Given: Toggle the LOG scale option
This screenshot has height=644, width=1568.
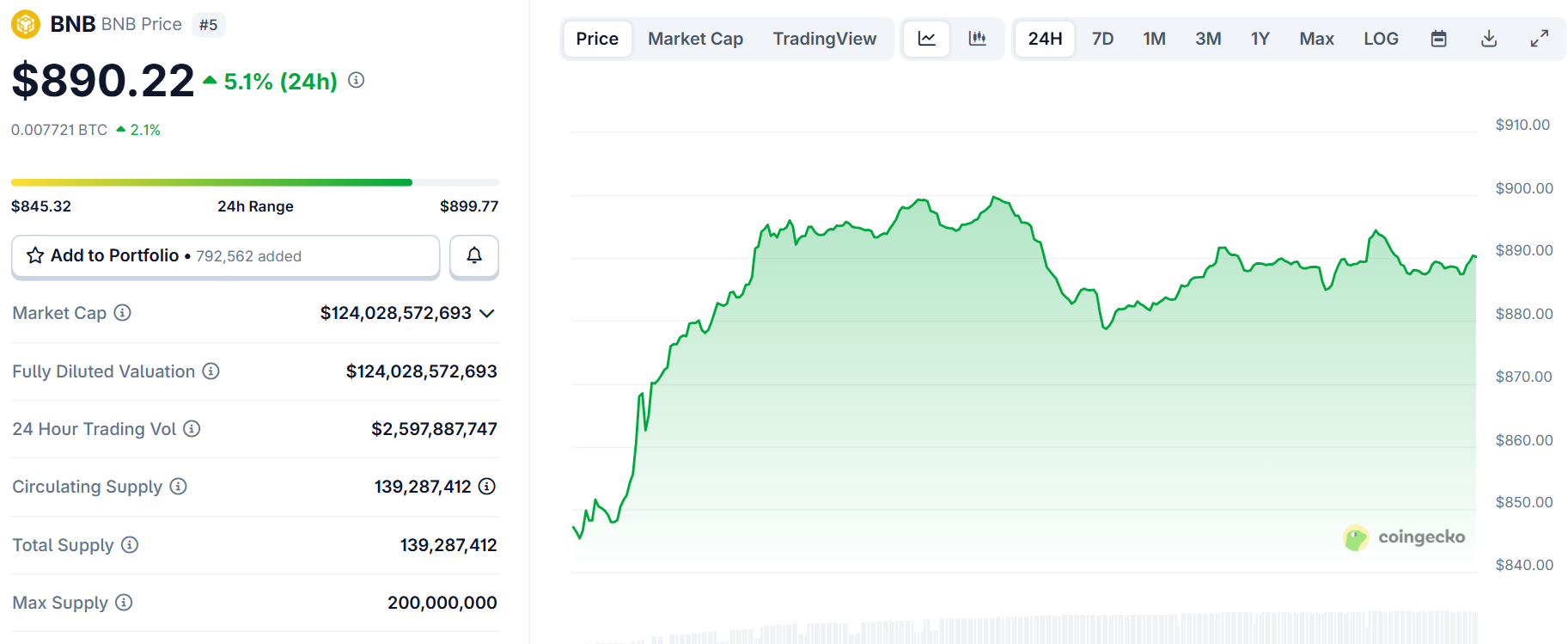Looking at the screenshot, I should [x=1381, y=39].
